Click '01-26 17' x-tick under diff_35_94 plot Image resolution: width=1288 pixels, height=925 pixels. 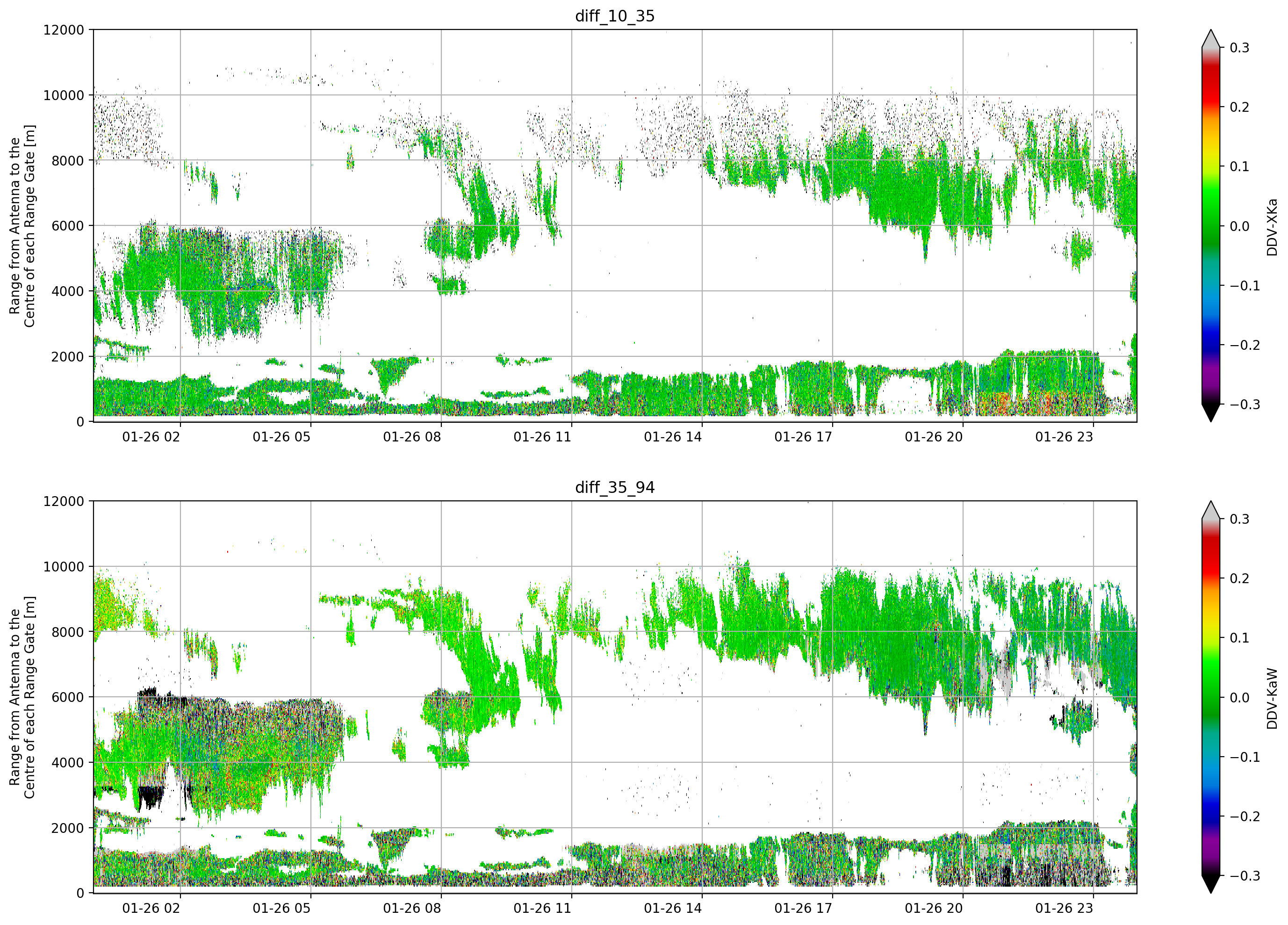(803, 909)
